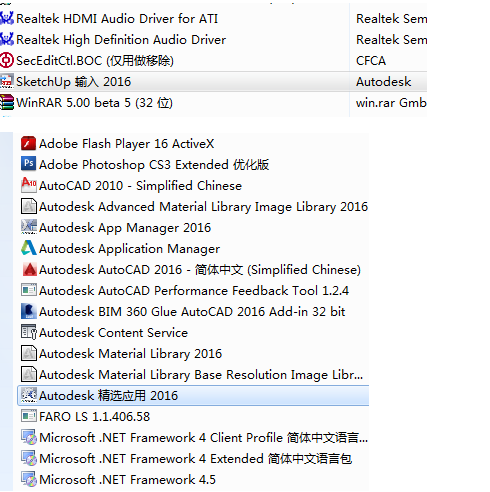
Task: Click the Photoshop CS3 Extended Ps icon
Action: [28, 164]
